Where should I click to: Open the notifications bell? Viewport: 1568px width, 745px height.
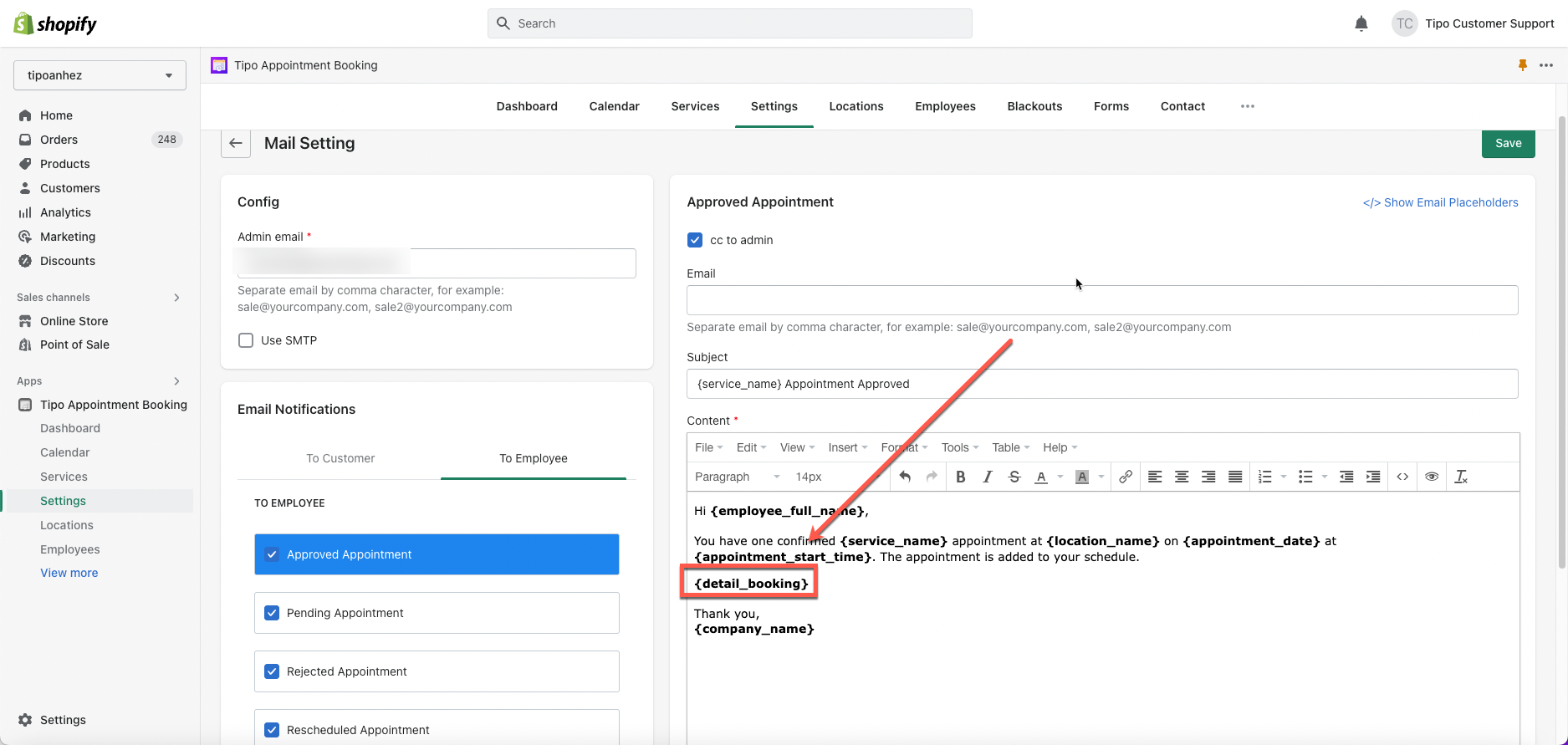coord(1361,23)
